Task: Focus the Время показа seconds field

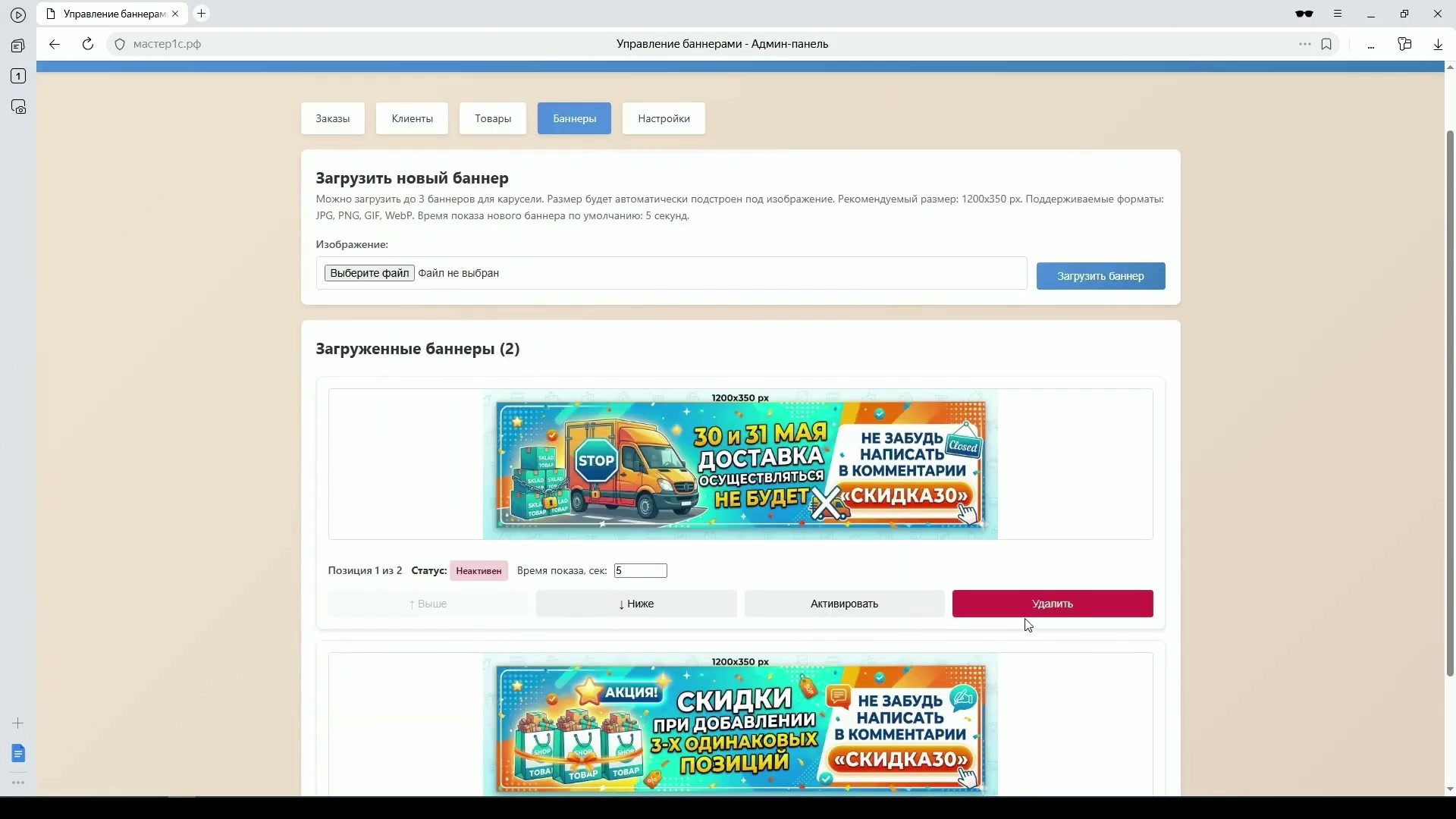Action: 641,570
